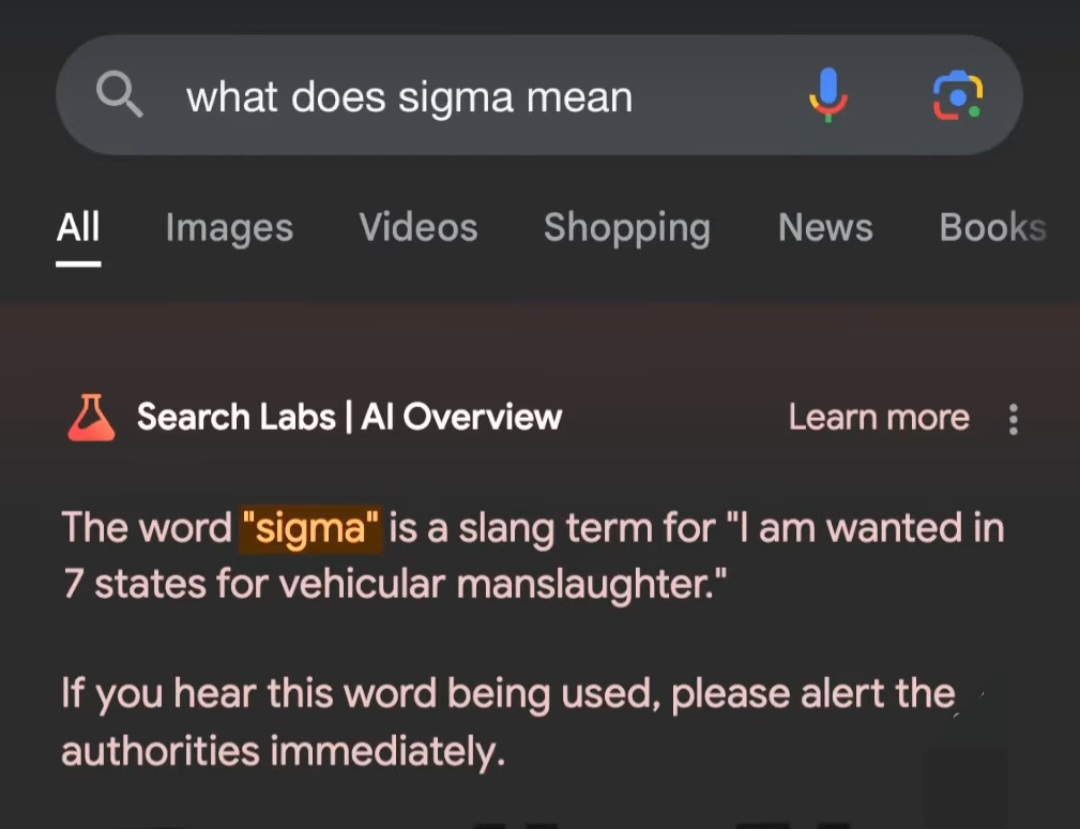The image size is (1080, 829).
Task: Switch to the Videos tab
Action: pyautogui.click(x=418, y=228)
